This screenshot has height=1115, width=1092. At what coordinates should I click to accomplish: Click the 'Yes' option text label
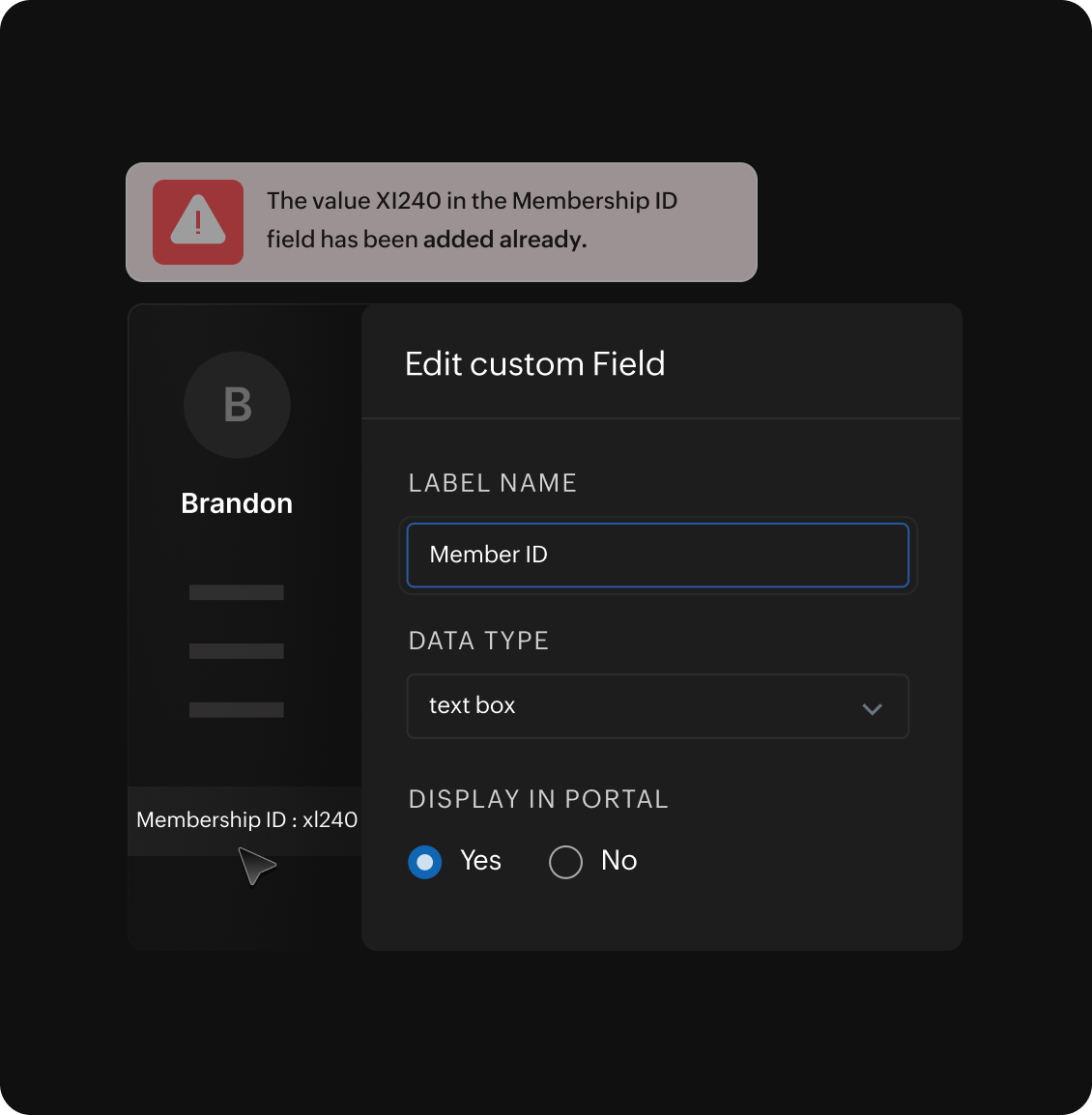point(480,861)
